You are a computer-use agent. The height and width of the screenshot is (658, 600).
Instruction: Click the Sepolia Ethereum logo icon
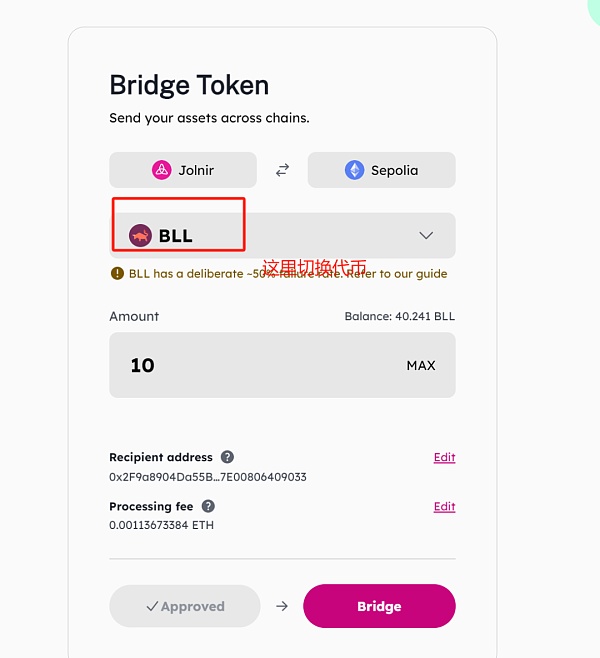[354, 170]
